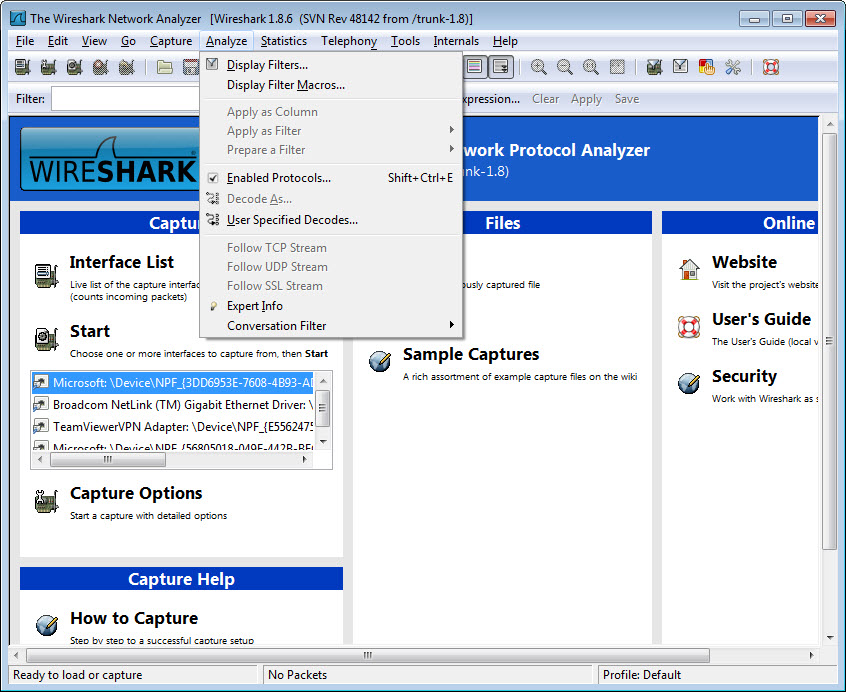This screenshot has height=692, width=846.
Task: Select the TeamViewerVPN Adapter interface
Action: click(x=173, y=427)
